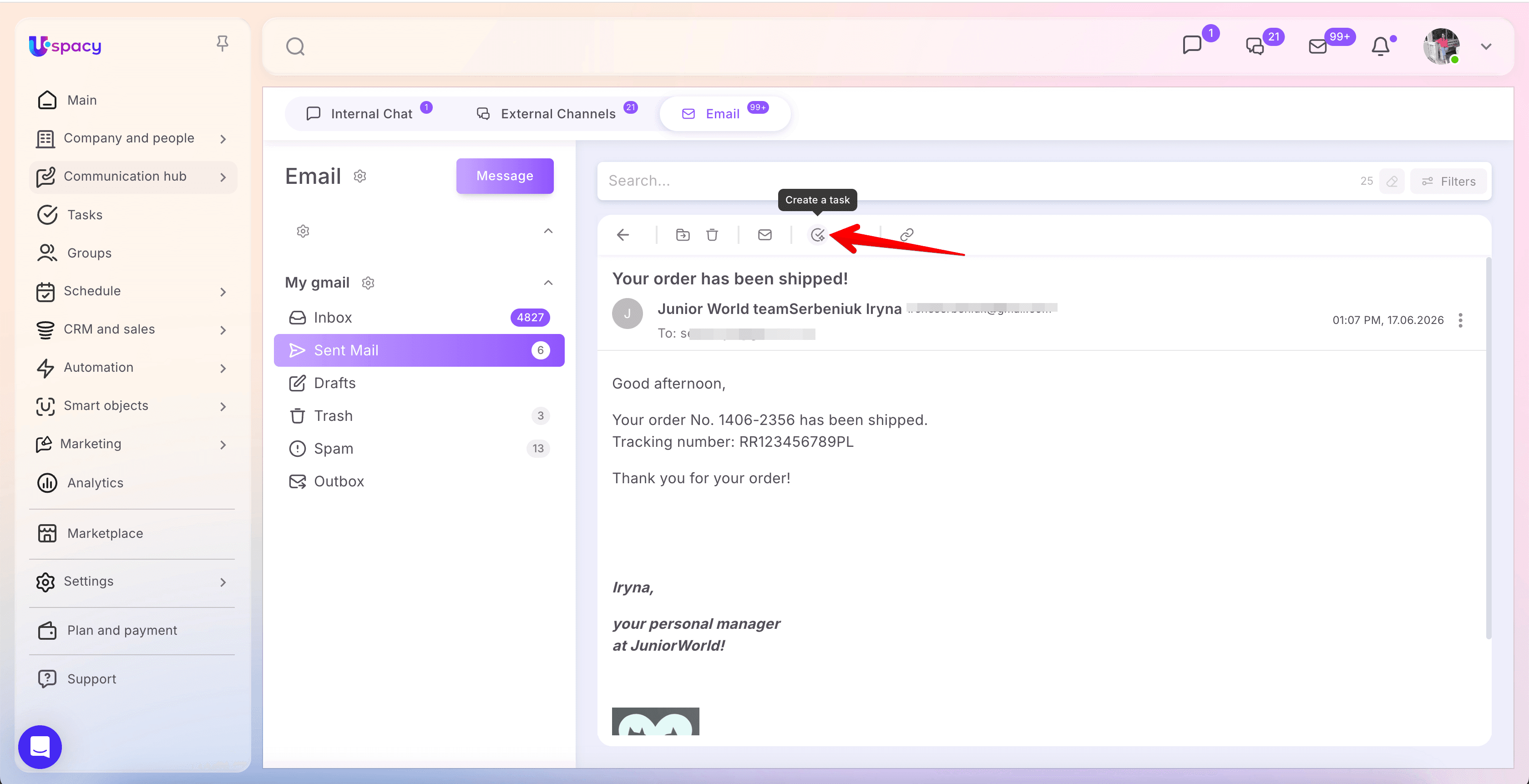
Task: Open the Inbox folder
Action: 419,318
